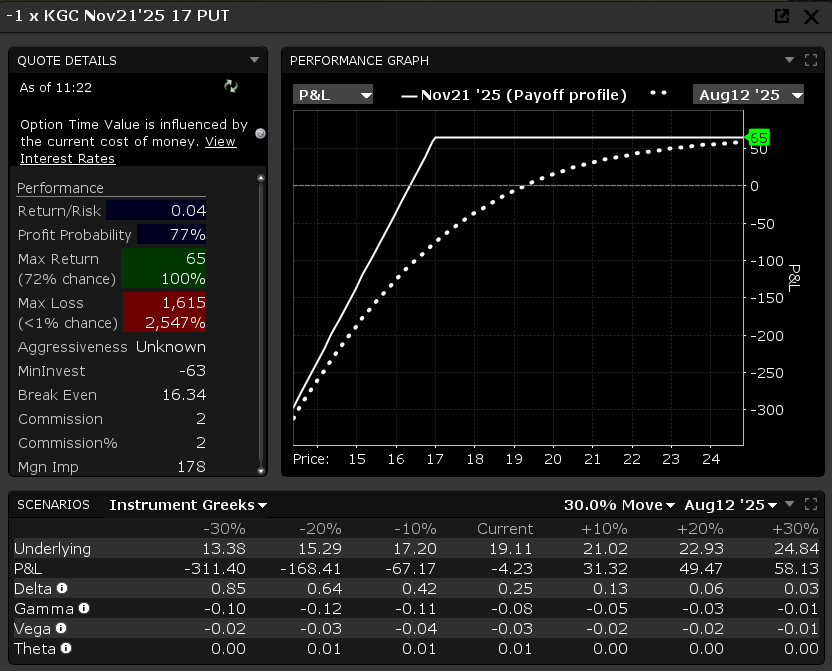832x671 pixels.
Task: Click the +30% column header
Action: (x=795, y=529)
